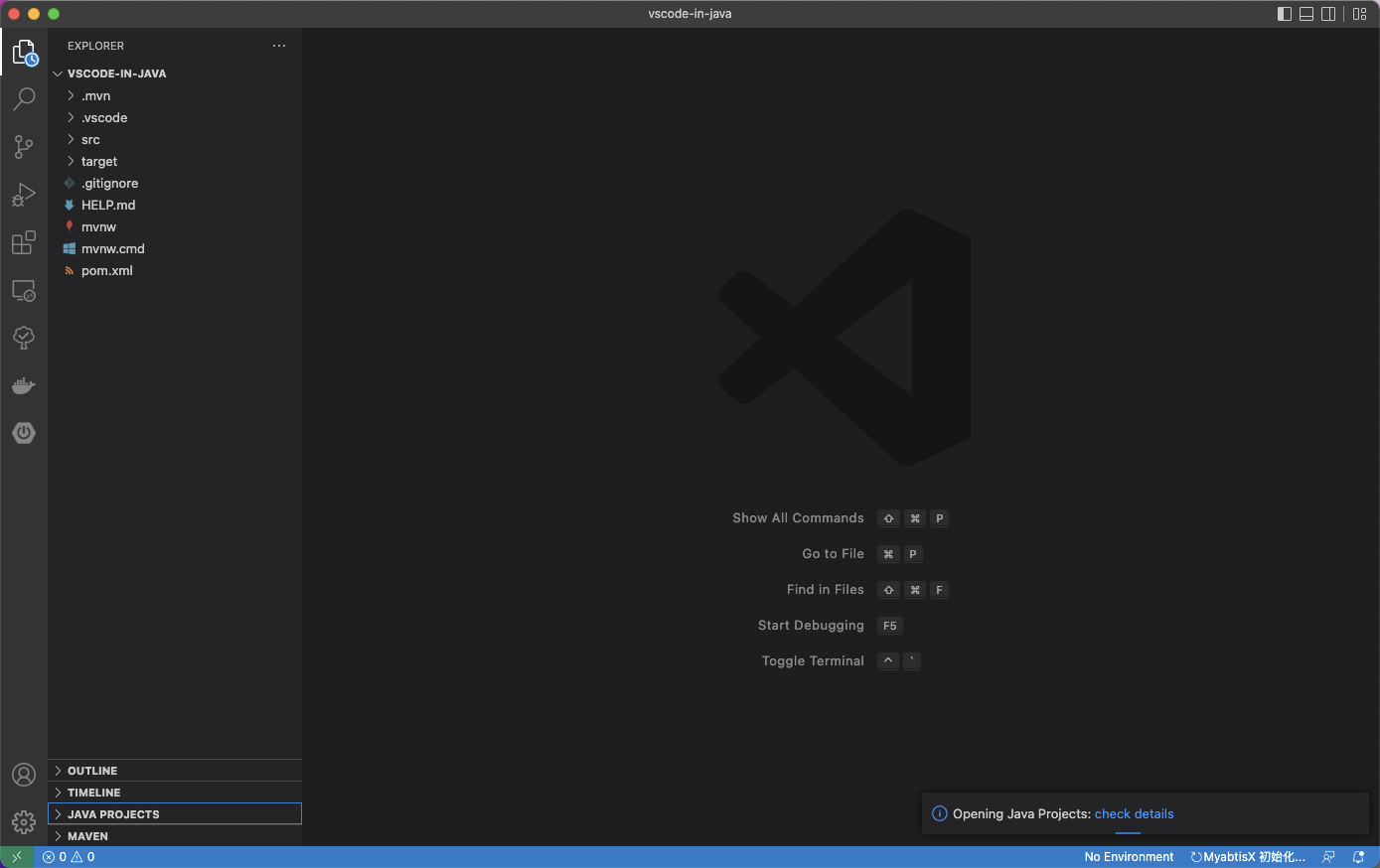The image size is (1380, 868).
Task: Open the feedback icon in status bar
Action: click(x=1328, y=857)
